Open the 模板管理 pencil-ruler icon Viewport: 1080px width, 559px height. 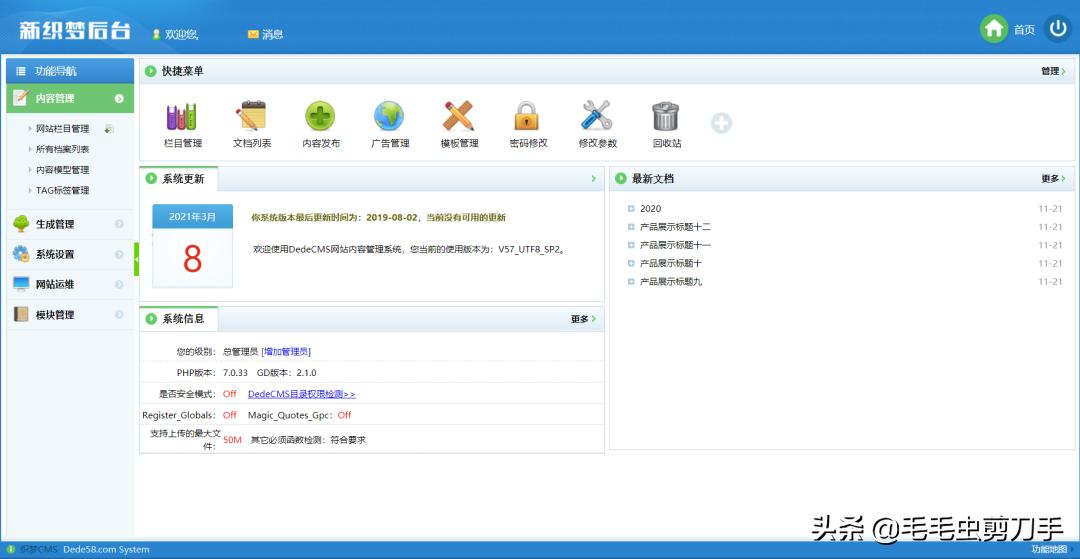459,118
